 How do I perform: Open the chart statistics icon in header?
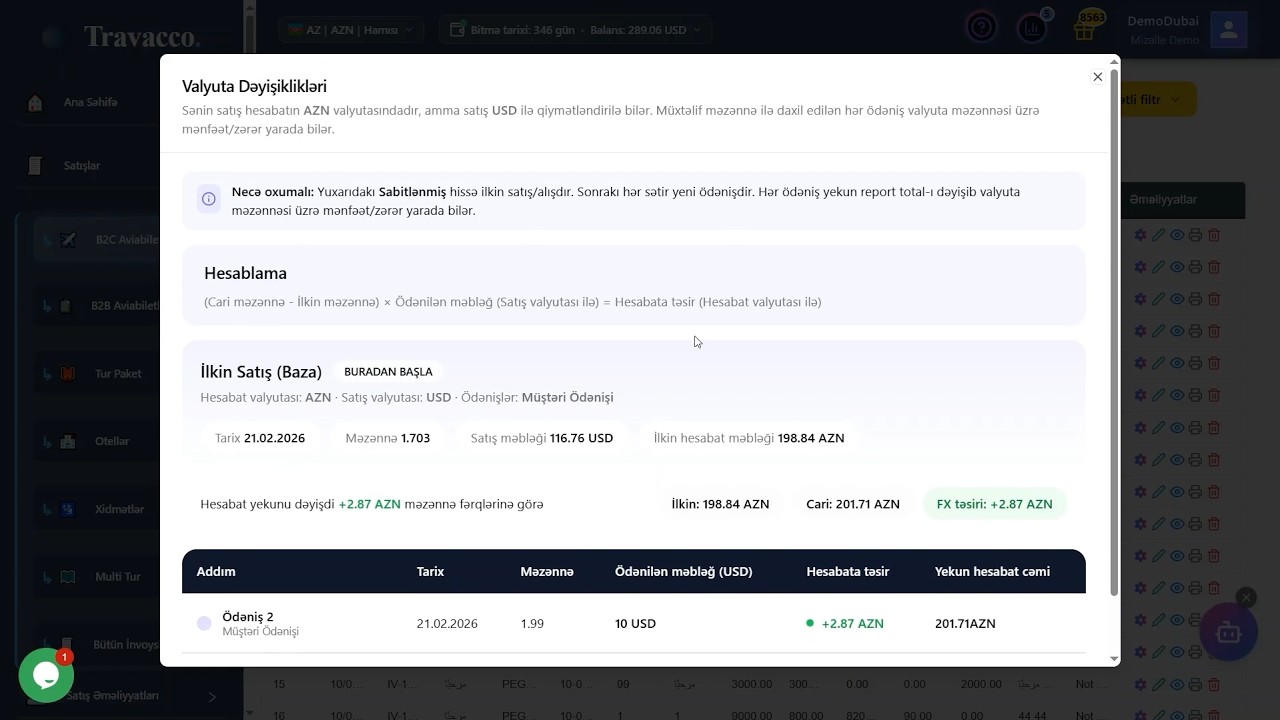click(1031, 28)
